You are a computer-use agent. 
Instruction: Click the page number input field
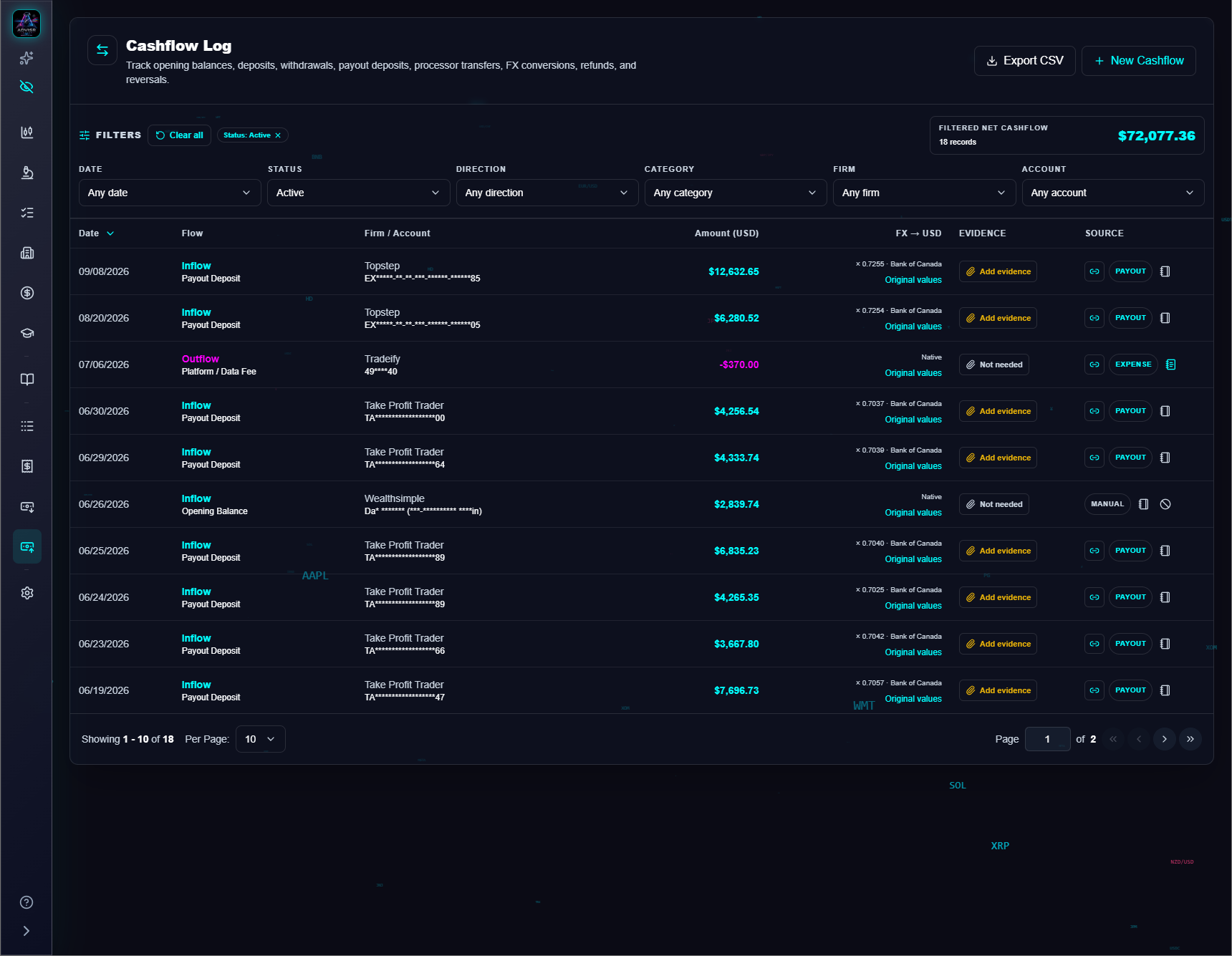(1047, 739)
